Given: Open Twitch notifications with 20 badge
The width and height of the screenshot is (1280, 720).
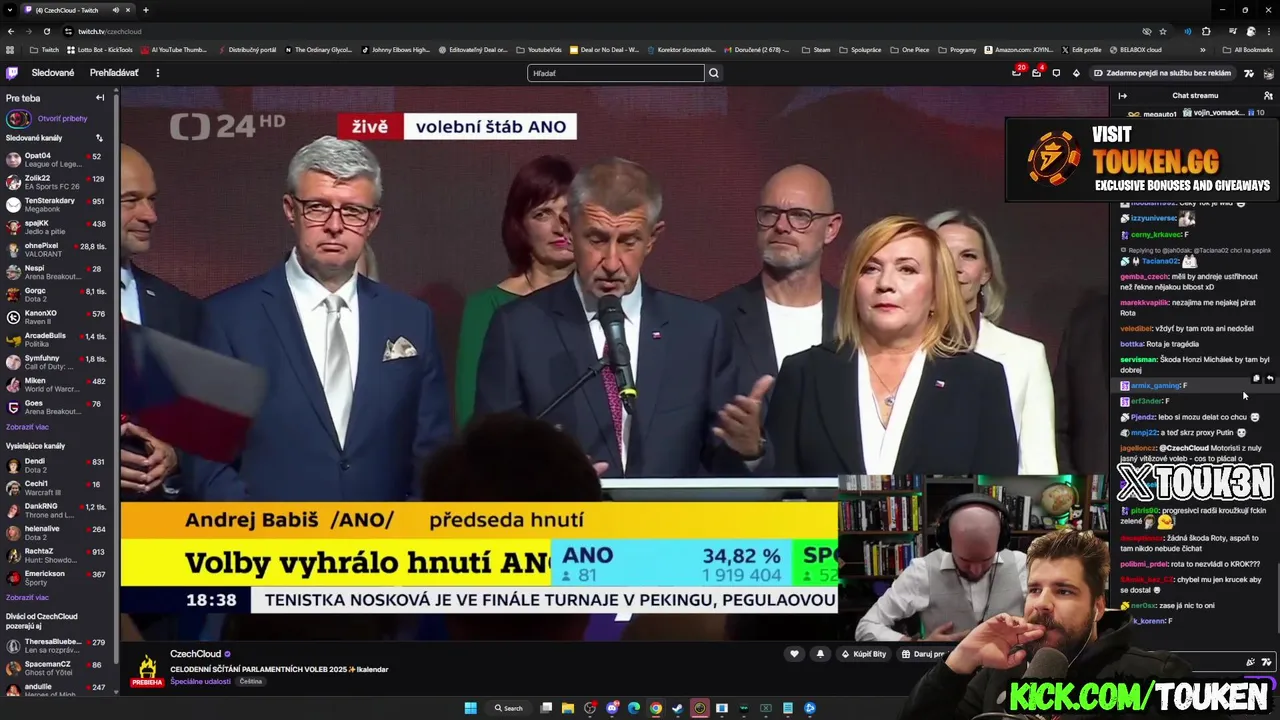Looking at the screenshot, I should [1017, 72].
